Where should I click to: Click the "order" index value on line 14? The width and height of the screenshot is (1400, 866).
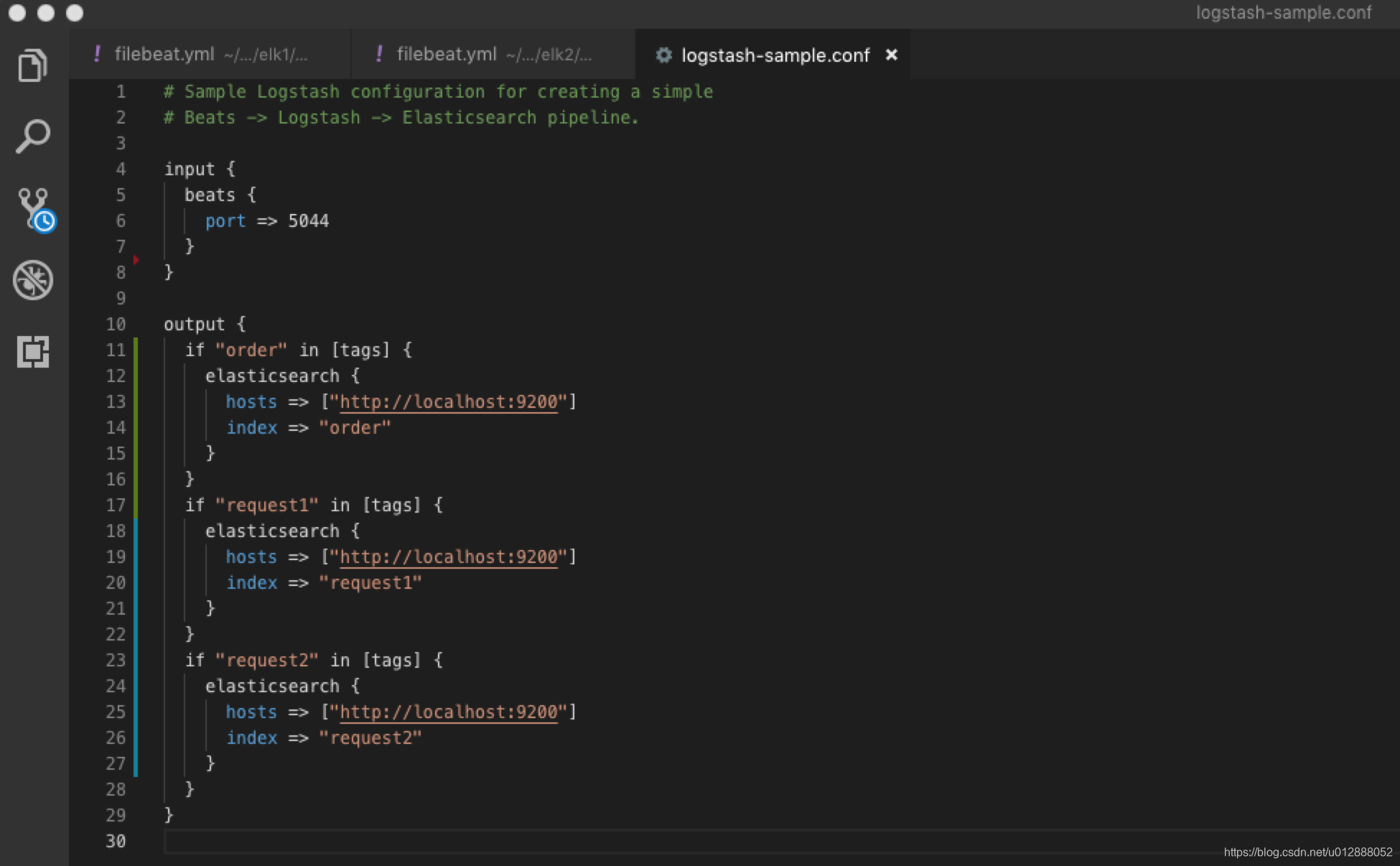coord(355,427)
